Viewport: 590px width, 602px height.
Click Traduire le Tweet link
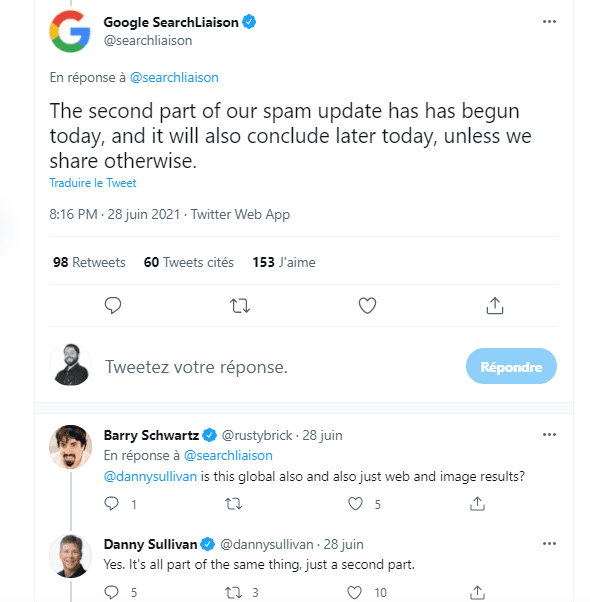coord(93,183)
